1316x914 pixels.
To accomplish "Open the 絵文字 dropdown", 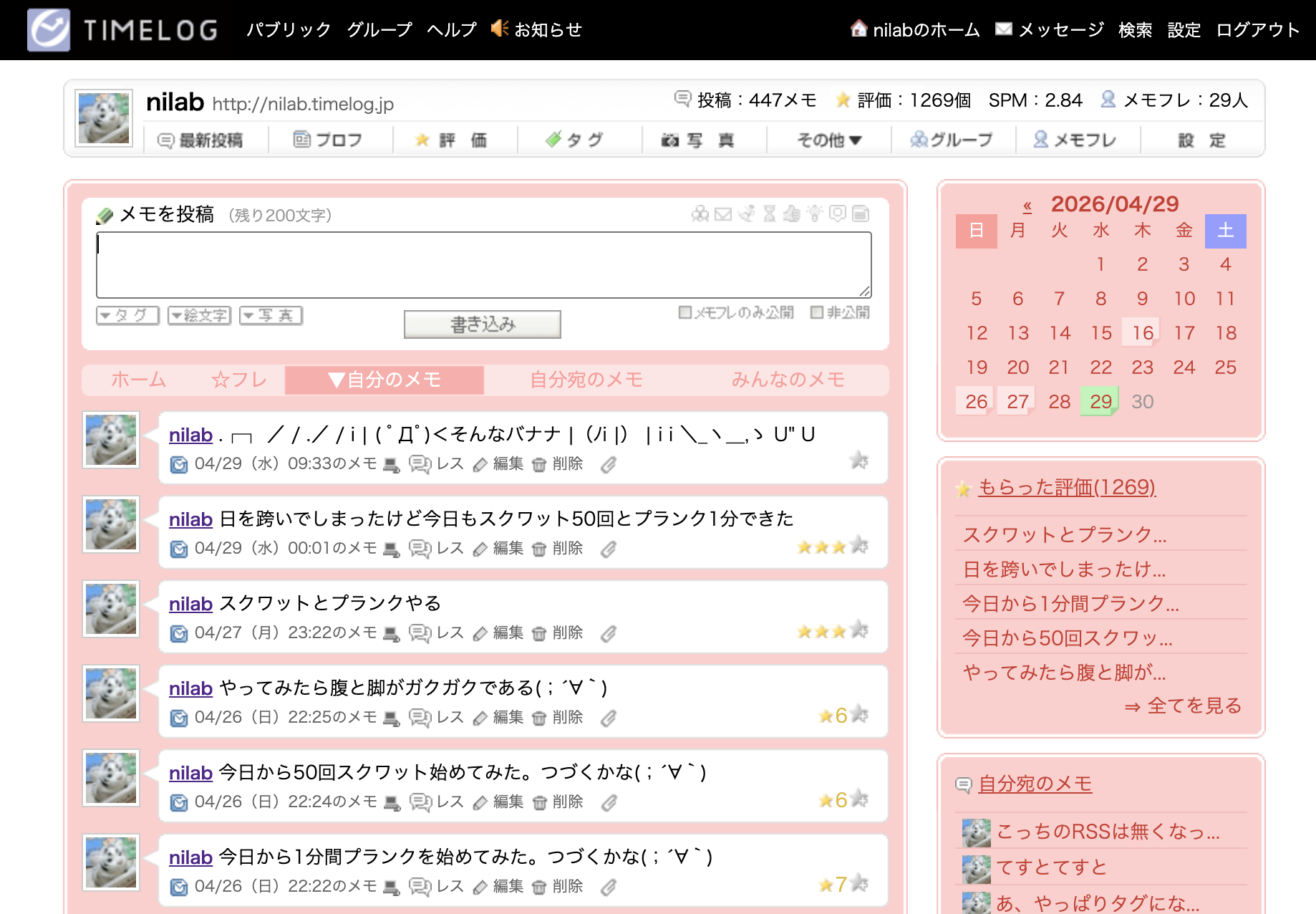I will [199, 316].
